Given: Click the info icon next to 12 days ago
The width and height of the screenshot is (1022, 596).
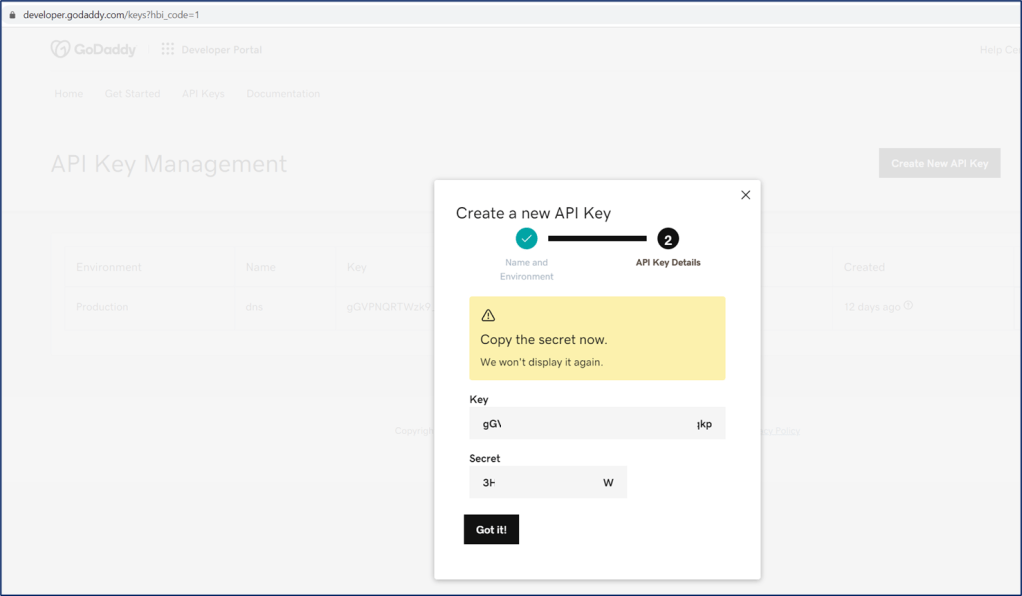Looking at the screenshot, I should click(908, 306).
